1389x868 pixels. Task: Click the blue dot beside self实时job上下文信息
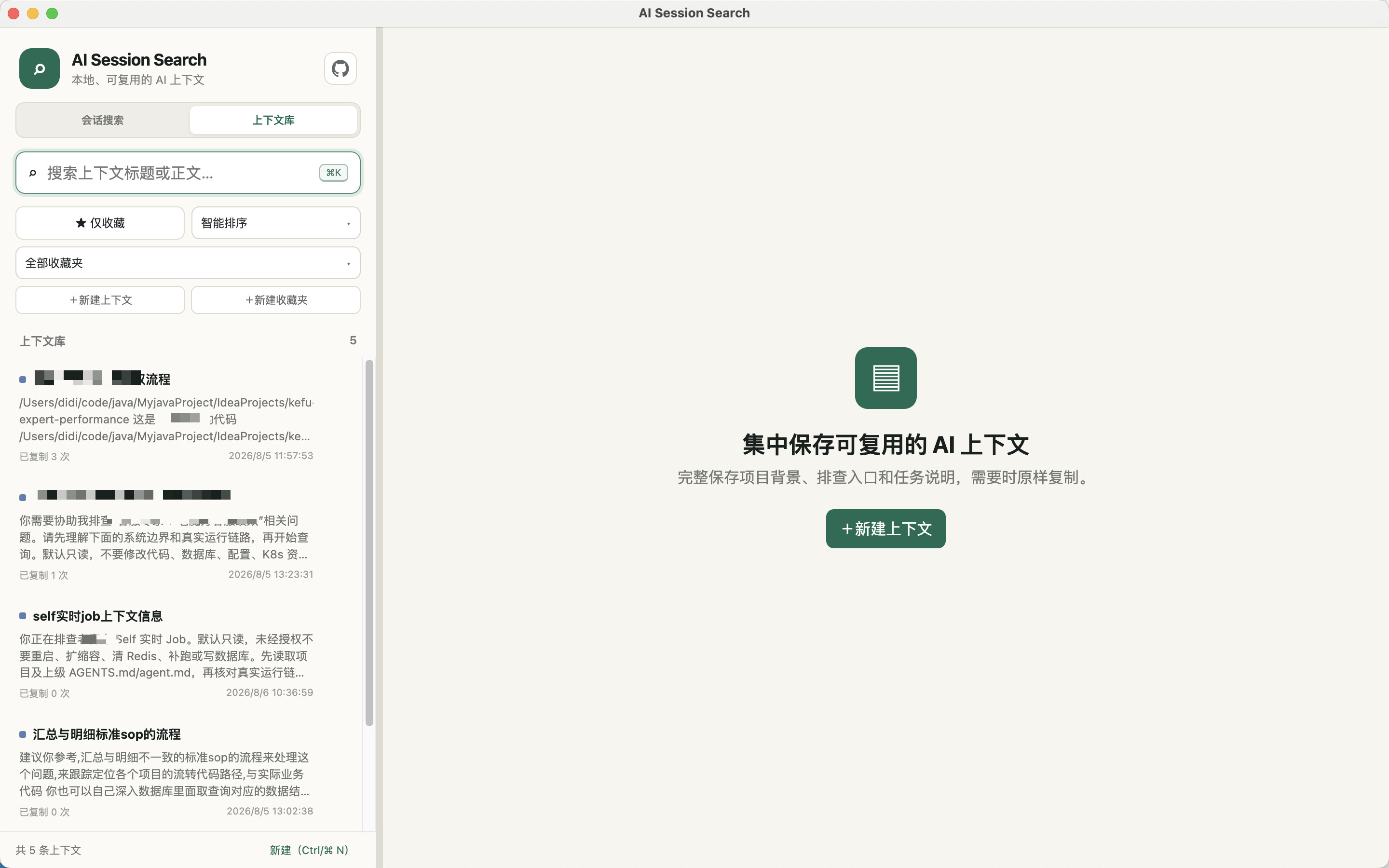coord(22,616)
